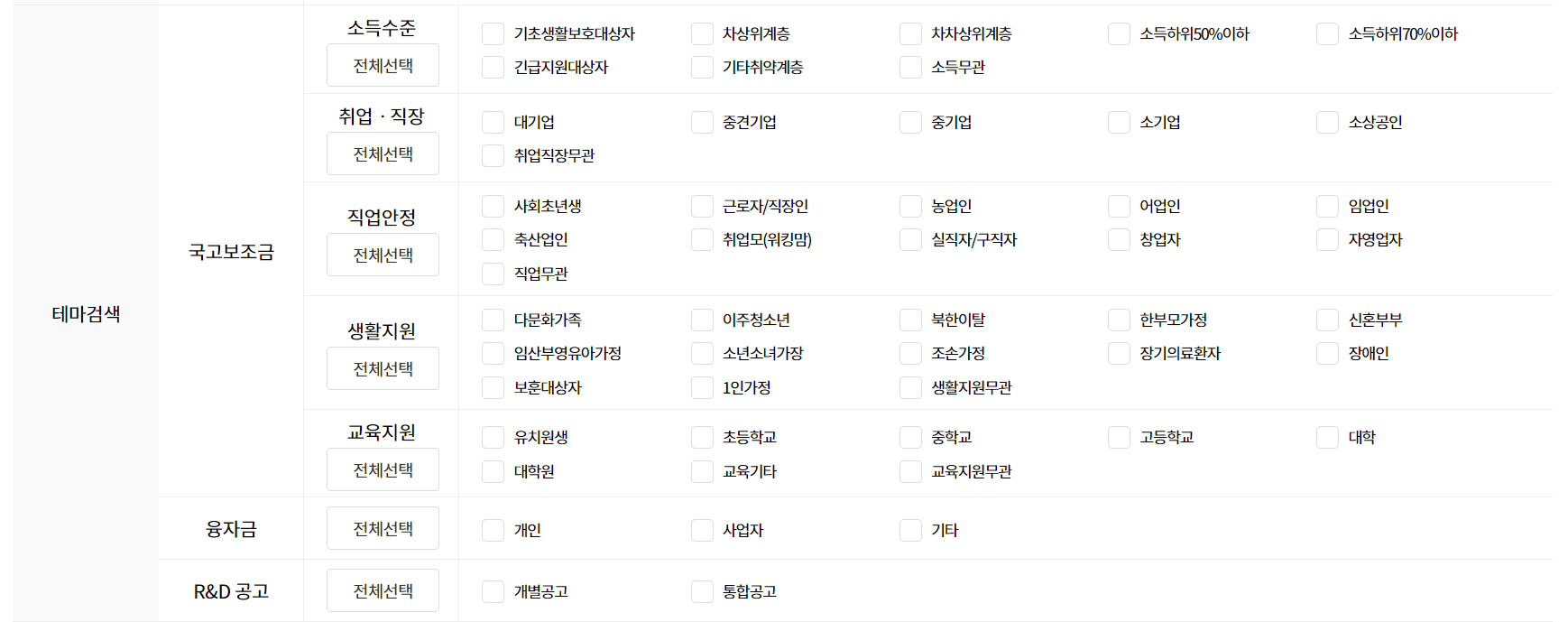This screenshot has height=622, width=1568.
Task: Select the 대기업 checkbox
Action: (x=493, y=122)
